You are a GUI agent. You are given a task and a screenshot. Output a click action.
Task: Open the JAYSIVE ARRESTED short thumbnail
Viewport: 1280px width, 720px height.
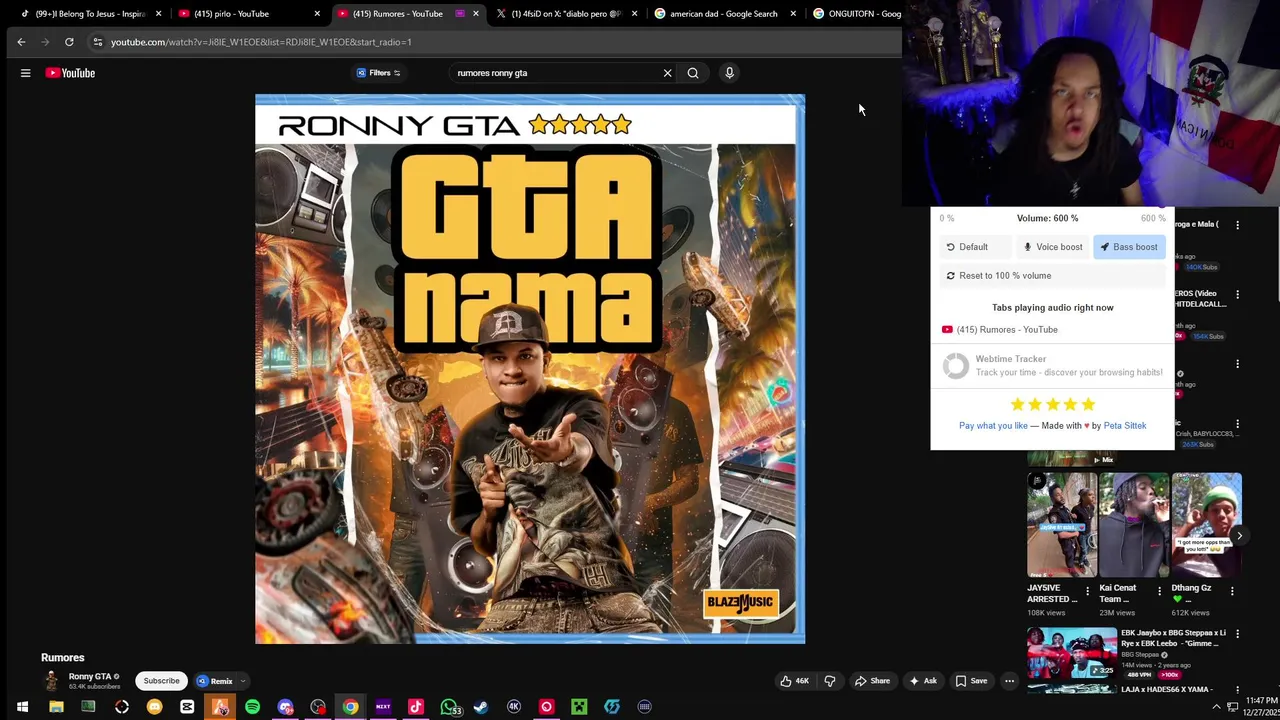(x=1062, y=526)
